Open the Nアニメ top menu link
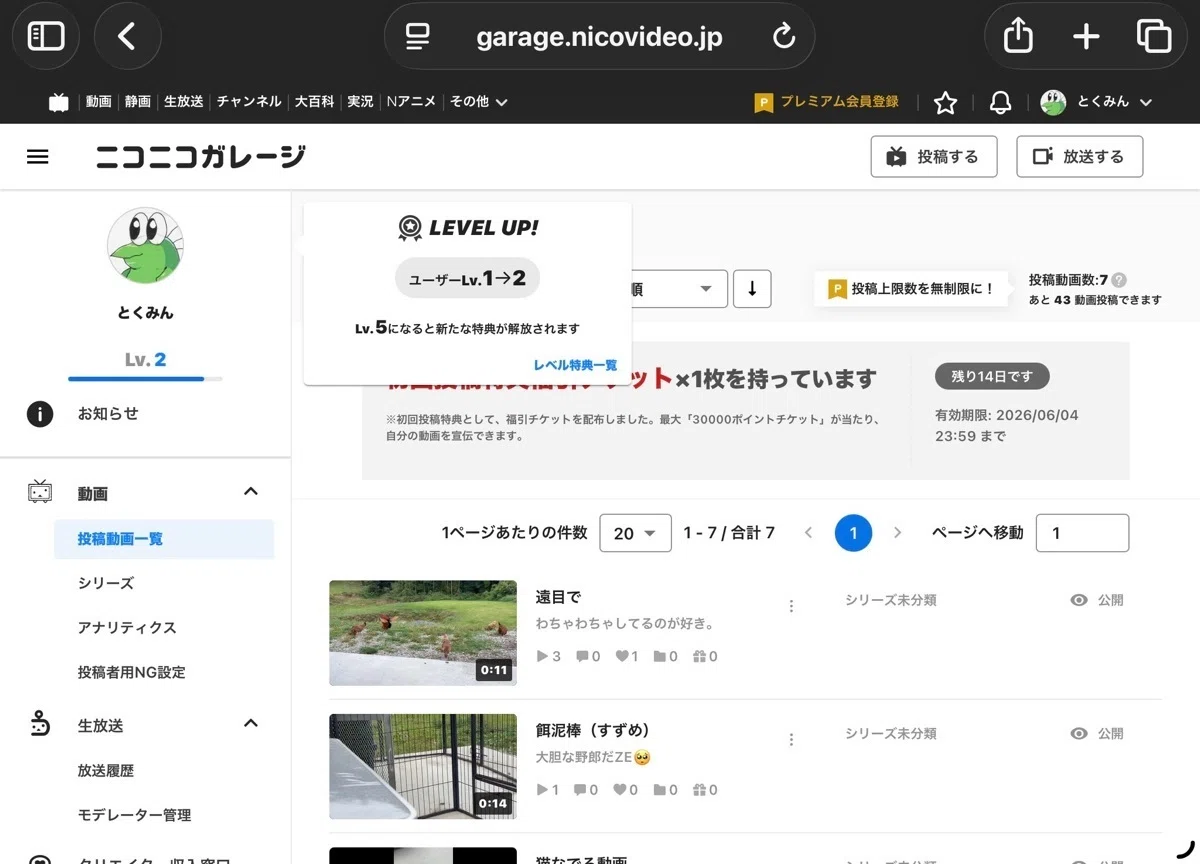 411,102
